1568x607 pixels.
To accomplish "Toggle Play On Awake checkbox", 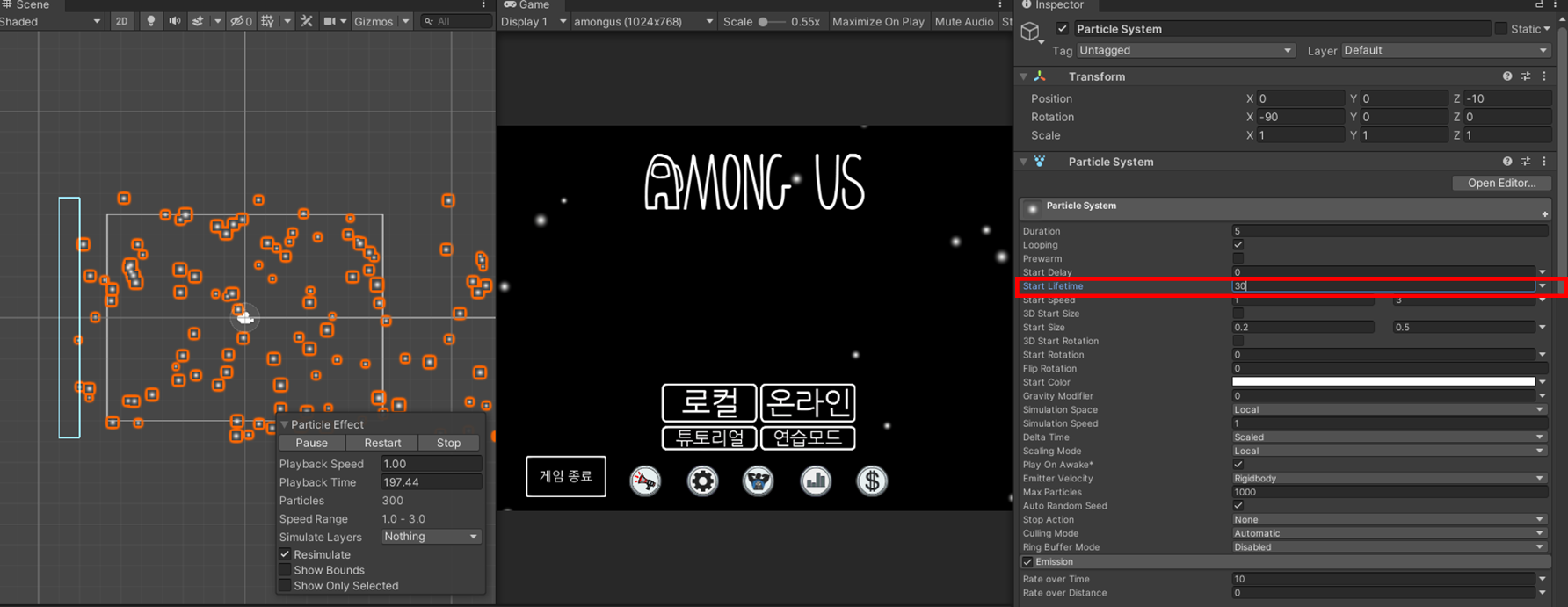I will 1238,465.
